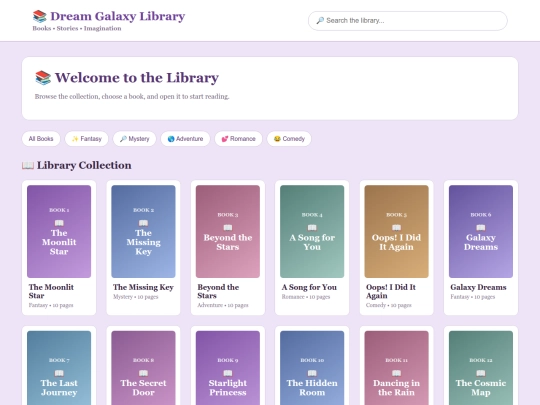Open The Hidden Room book cover
Viewport: 540px width, 405px height.
point(312,368)
